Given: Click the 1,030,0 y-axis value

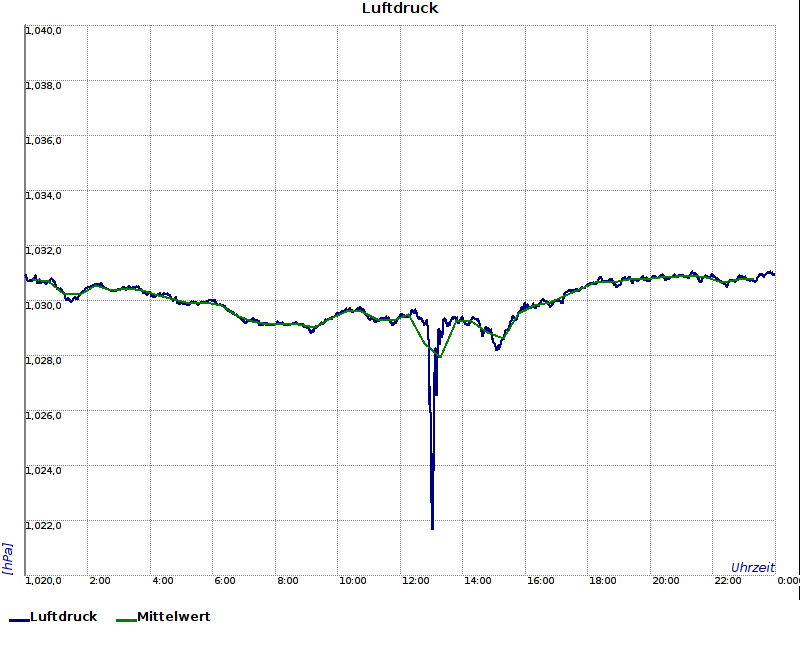Looking at the screenshot, I should click(43, 306).
